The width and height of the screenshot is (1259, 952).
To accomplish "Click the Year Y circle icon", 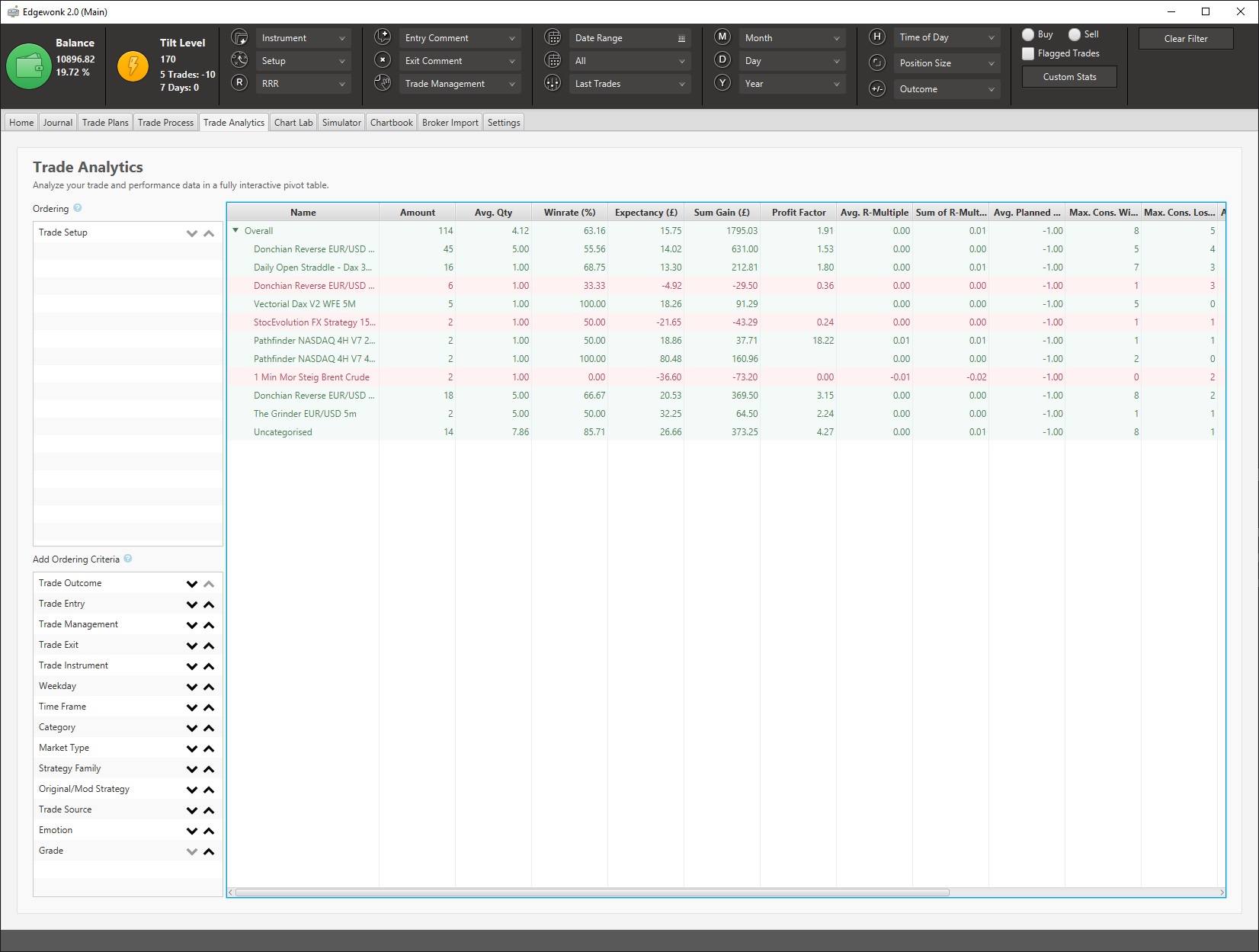I will [722, 82].
